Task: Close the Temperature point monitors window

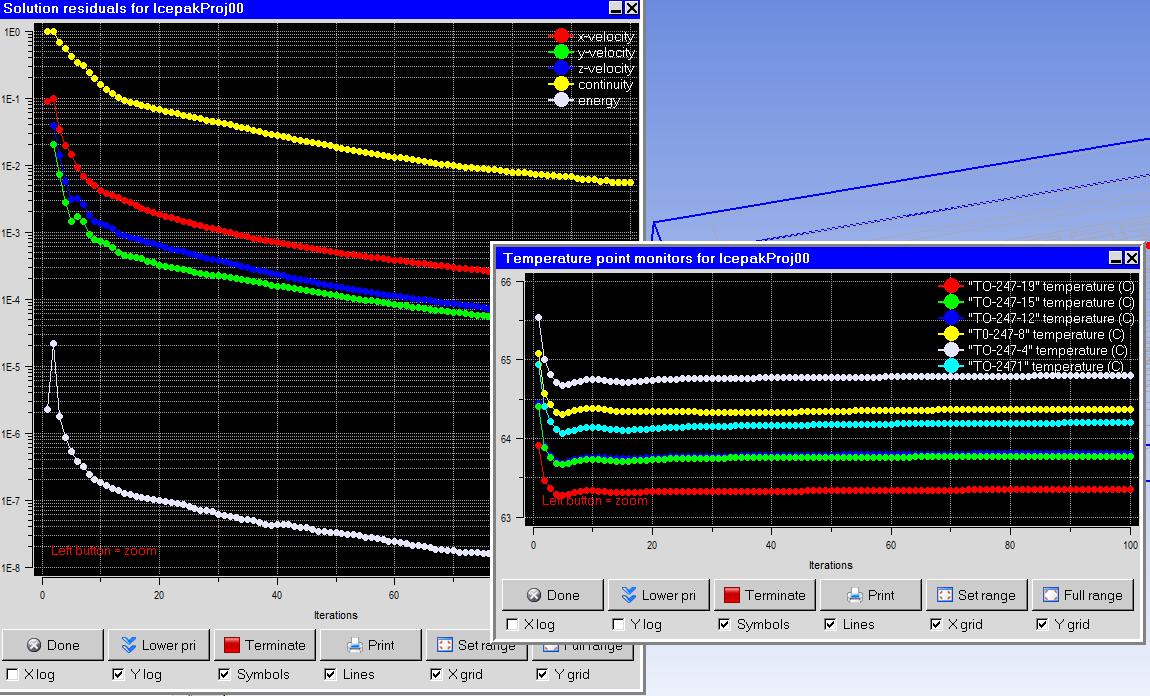Action: pos(1132,257)
